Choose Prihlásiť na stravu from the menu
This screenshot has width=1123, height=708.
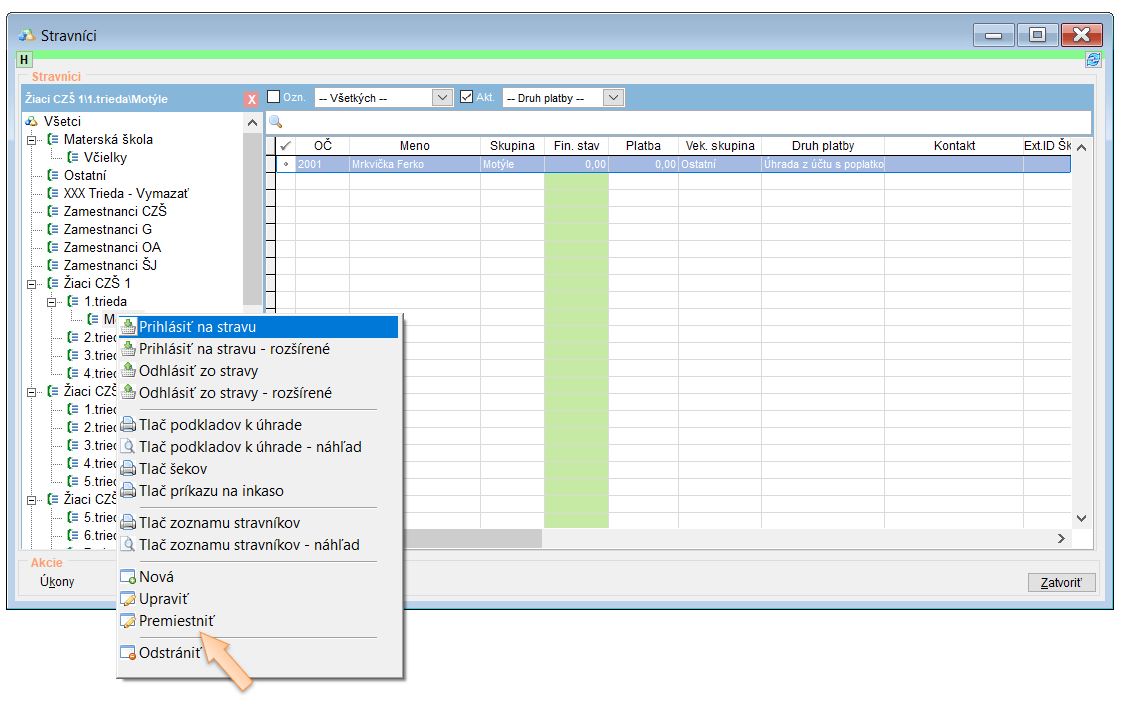pos(198,327)
